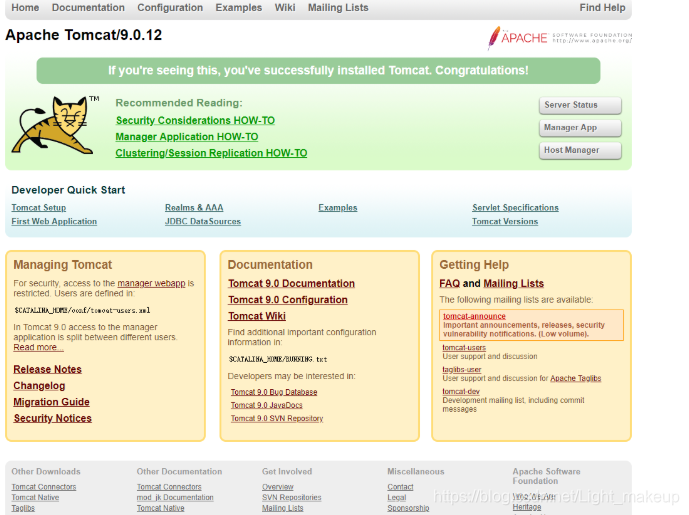689x515 pixels.
Task: Open Tomcat 9.0 Bug Database link
Action: tap(274, 392)
